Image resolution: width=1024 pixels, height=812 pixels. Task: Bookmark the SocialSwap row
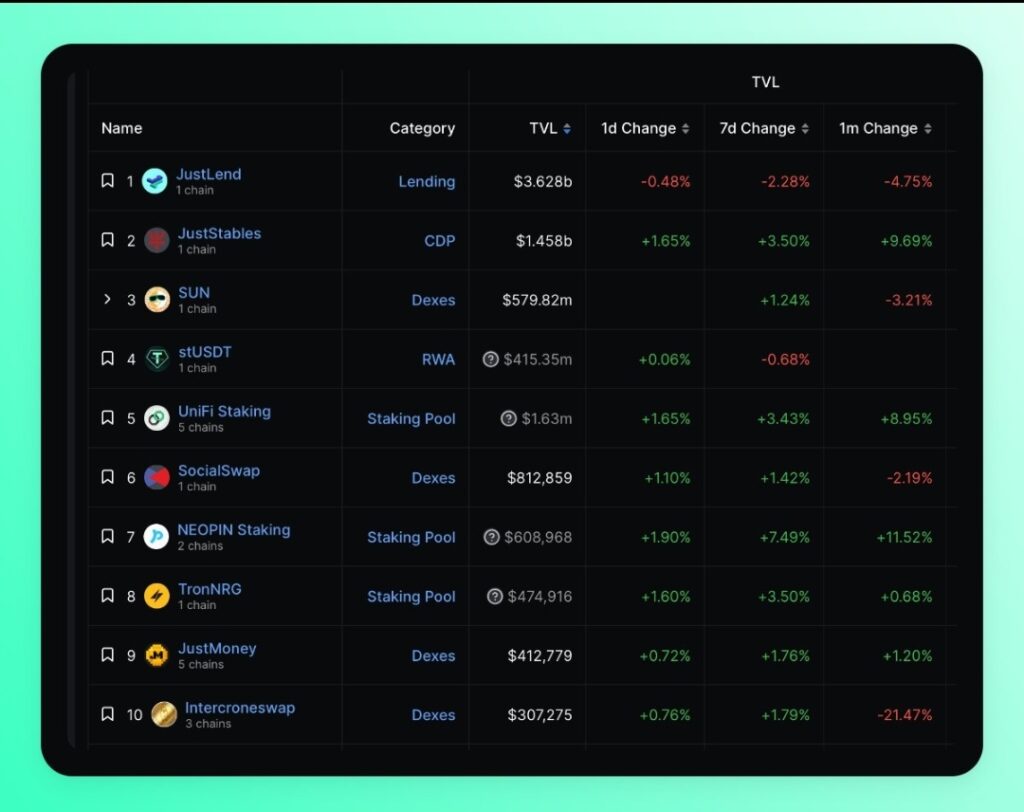[108, 477]
